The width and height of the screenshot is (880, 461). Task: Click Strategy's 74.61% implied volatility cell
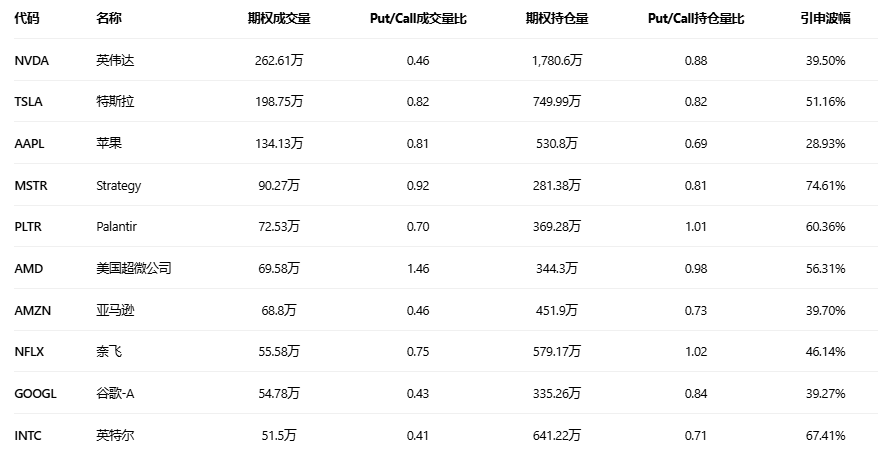pos(825,186)
